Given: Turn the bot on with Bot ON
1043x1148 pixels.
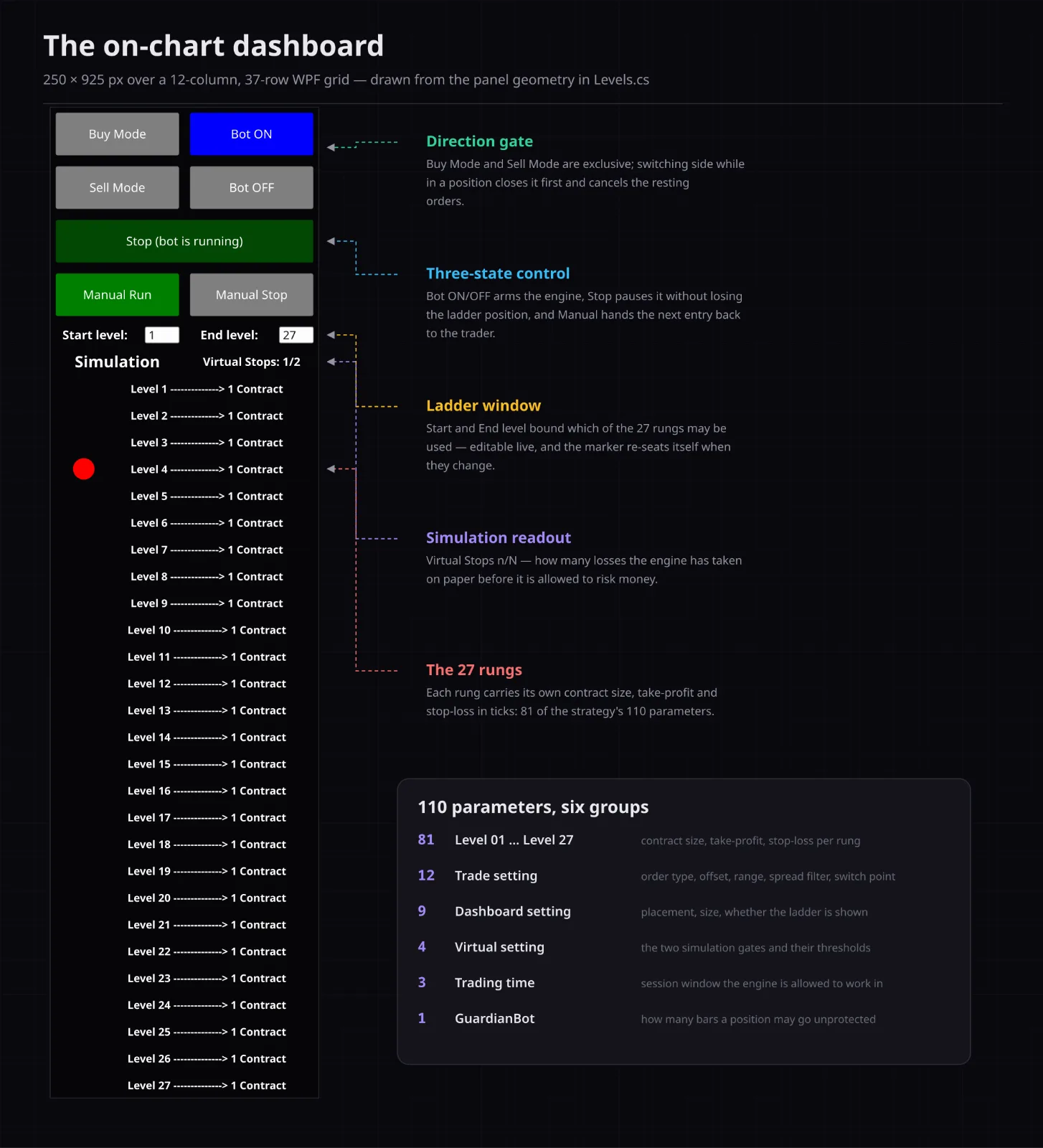Looking at the screenshot, I should (x=251, y=134).
